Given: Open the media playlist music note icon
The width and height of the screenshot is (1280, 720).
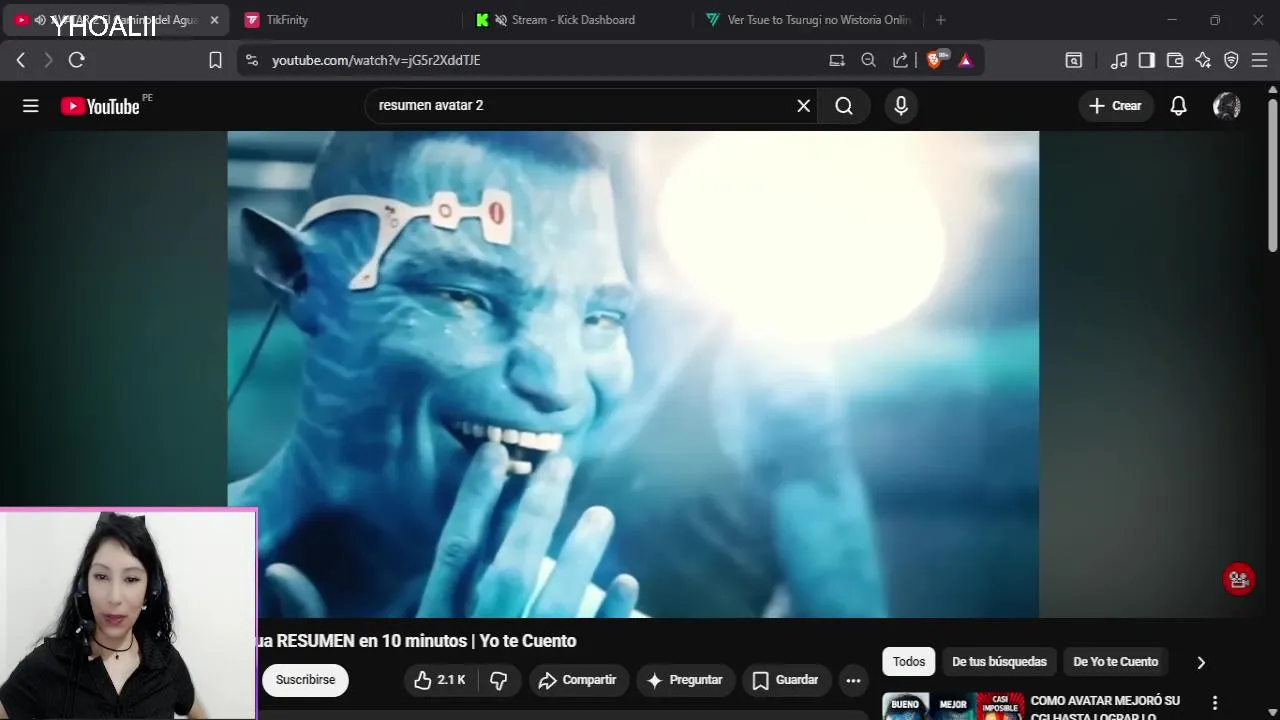Looking at the screenshot, I should [1119, 60].
